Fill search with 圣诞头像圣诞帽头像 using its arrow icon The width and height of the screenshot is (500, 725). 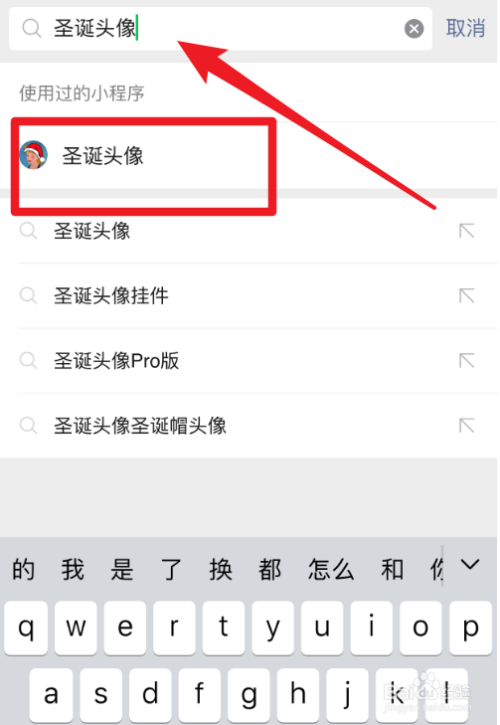pos(467,425)
